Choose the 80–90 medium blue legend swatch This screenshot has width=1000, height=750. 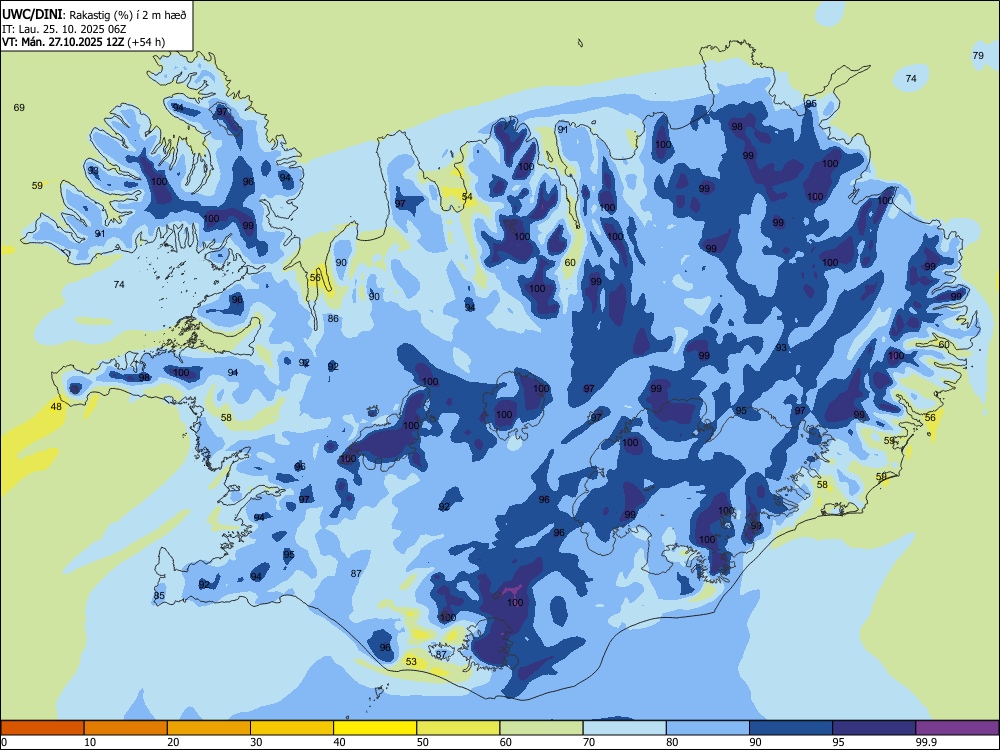pyautogui.click(x=707, y=728)
